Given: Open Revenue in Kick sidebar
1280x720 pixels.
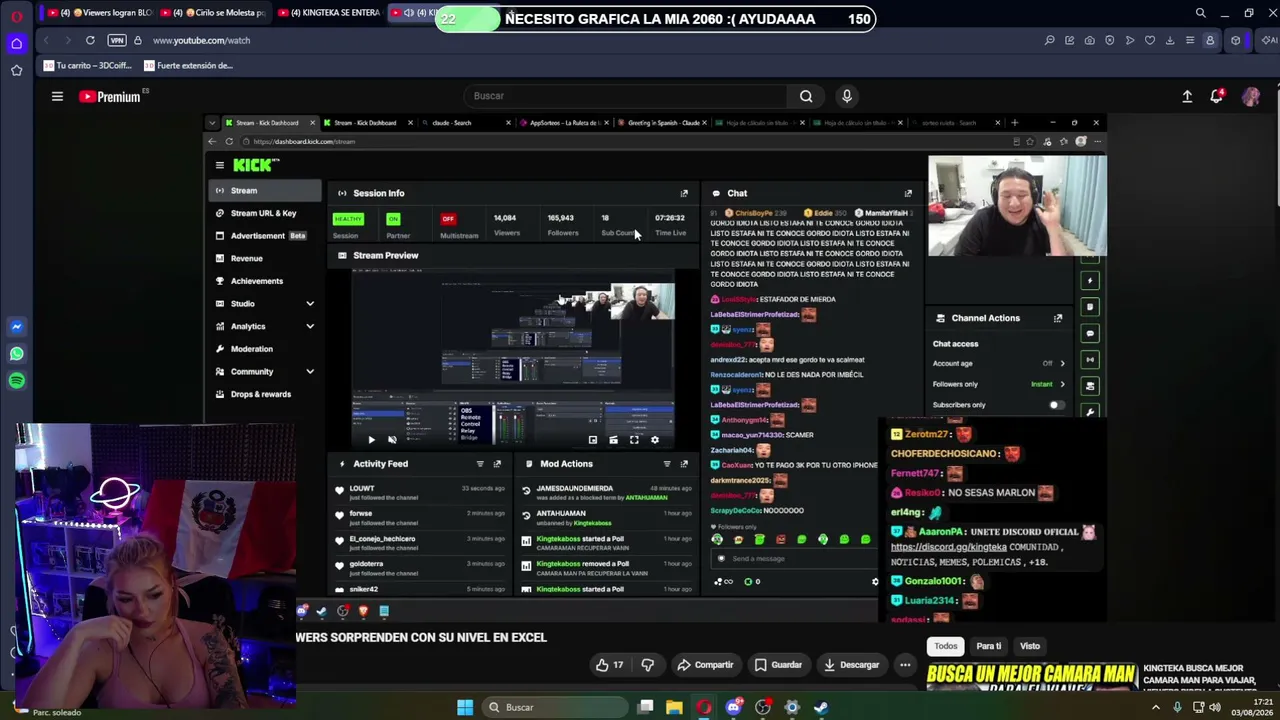Looking at the screenshot, I should [265, 258].
